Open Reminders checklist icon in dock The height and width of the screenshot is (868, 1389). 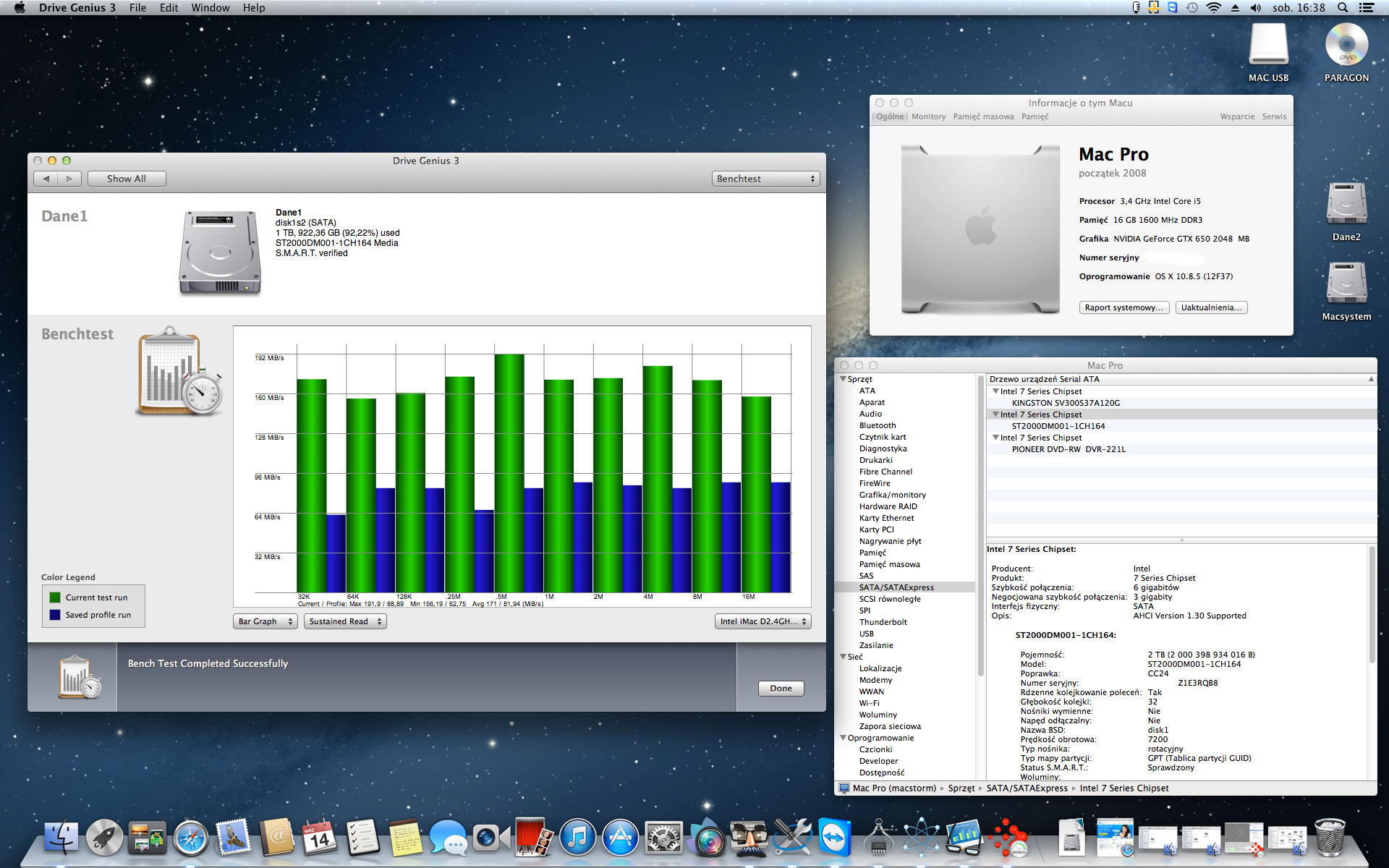tap(362, 838)
